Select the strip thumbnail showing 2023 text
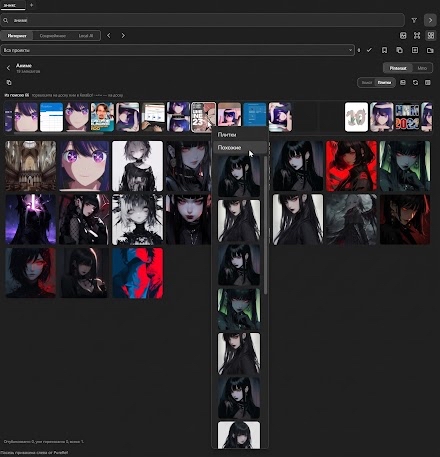Screen dimensions: 440x457 (407, 117)
